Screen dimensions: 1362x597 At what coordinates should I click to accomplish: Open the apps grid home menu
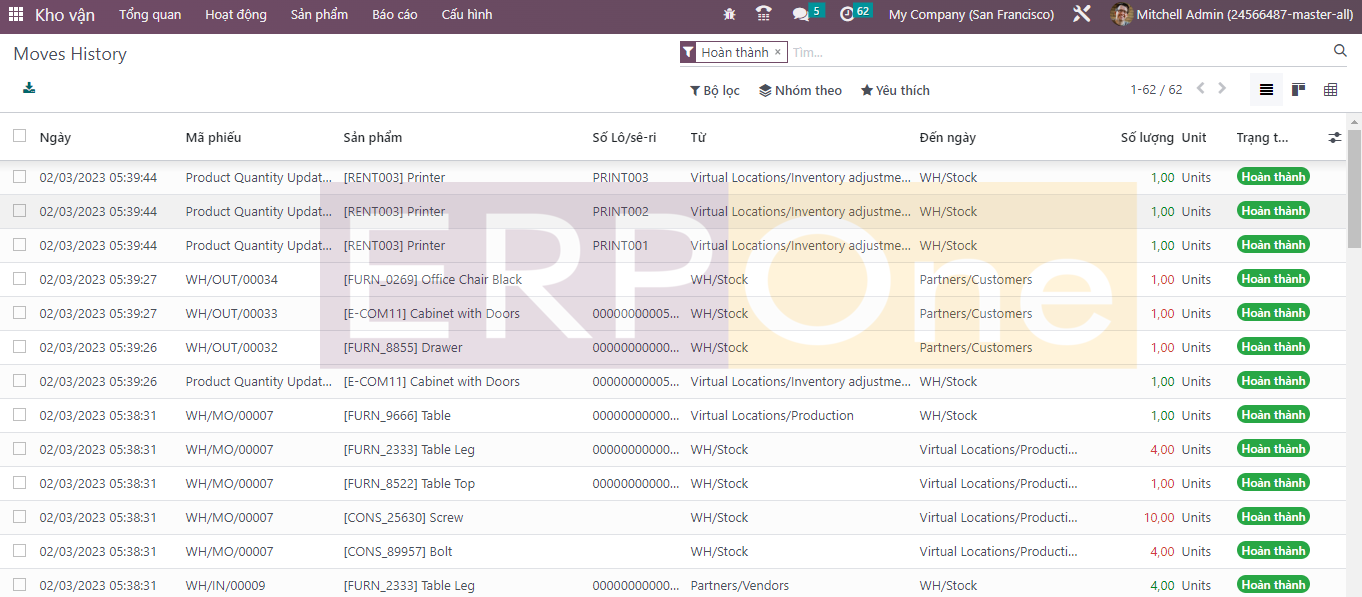click(16, 15)
